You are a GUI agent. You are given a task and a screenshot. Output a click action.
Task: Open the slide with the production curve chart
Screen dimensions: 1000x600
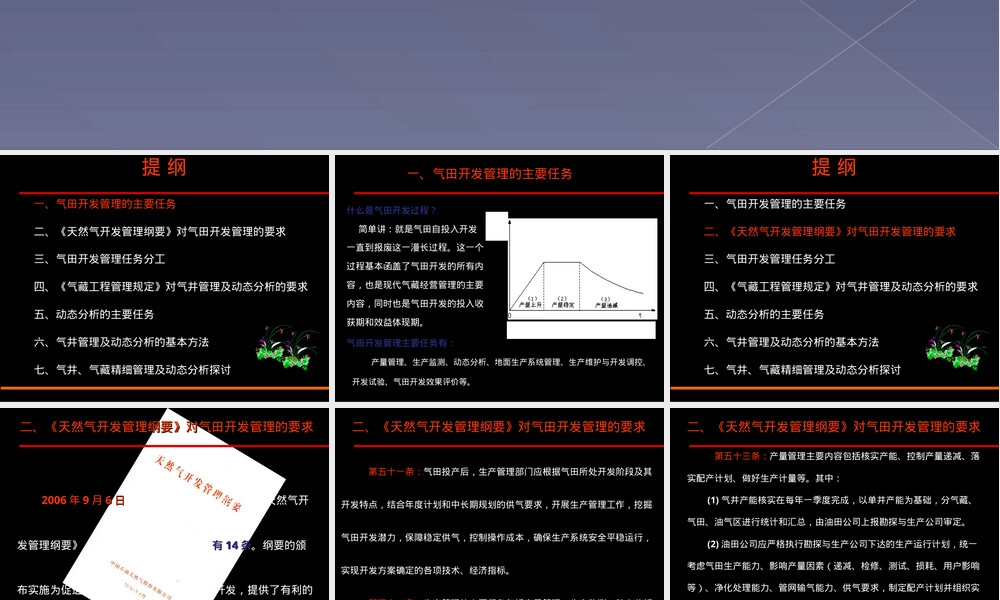pyautogui.click(x=499, y=278)
